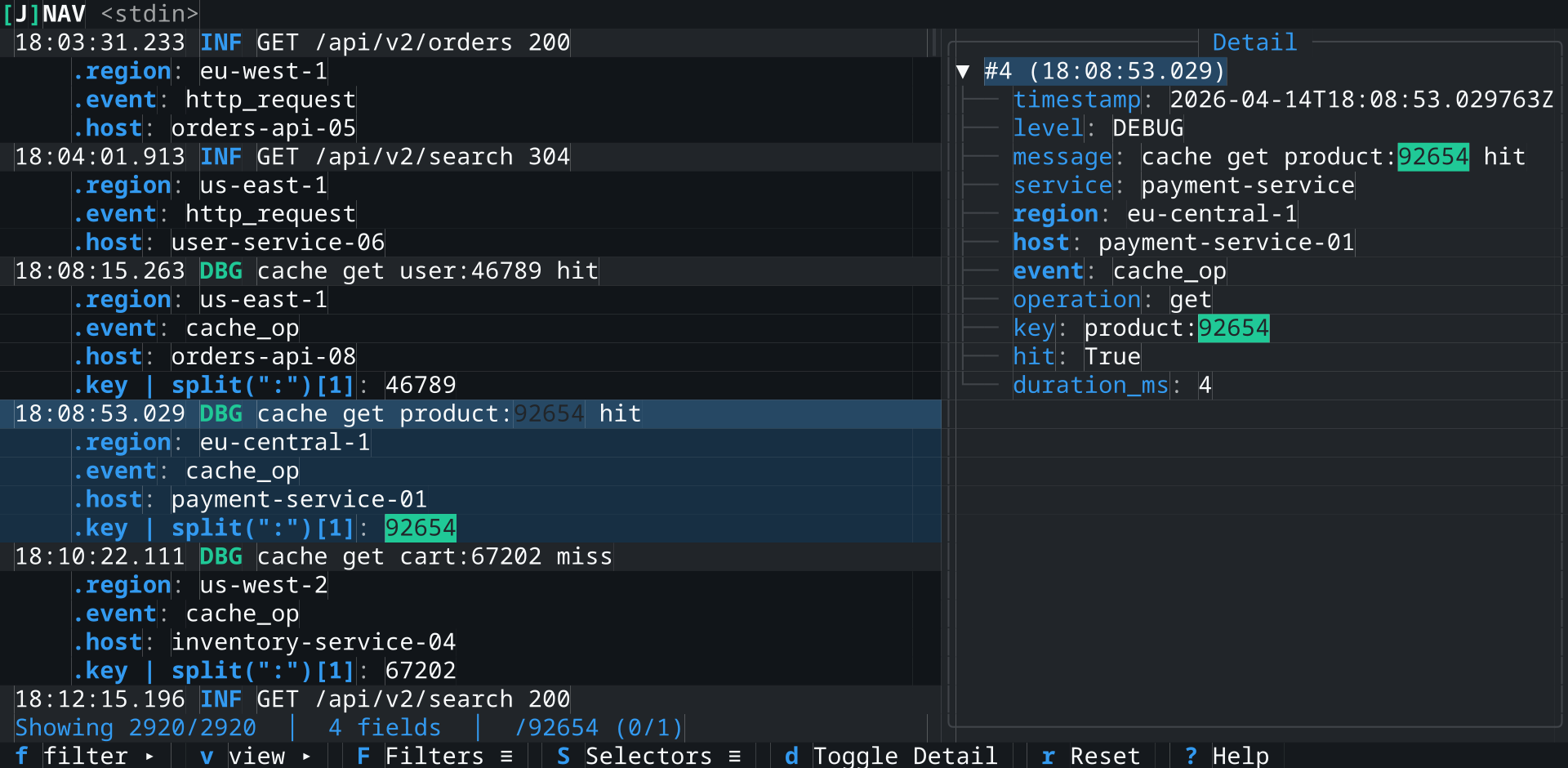The image size is (1568, 768).
Task: Click host inventory-service-04 field
Action: [265, 643]
